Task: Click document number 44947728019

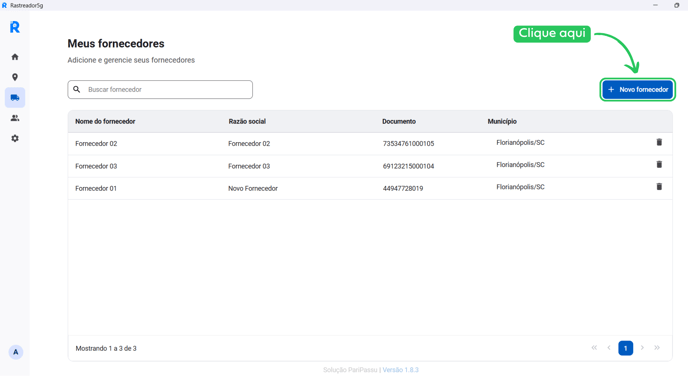Action: pyautogui.click(x=403, y=188)
